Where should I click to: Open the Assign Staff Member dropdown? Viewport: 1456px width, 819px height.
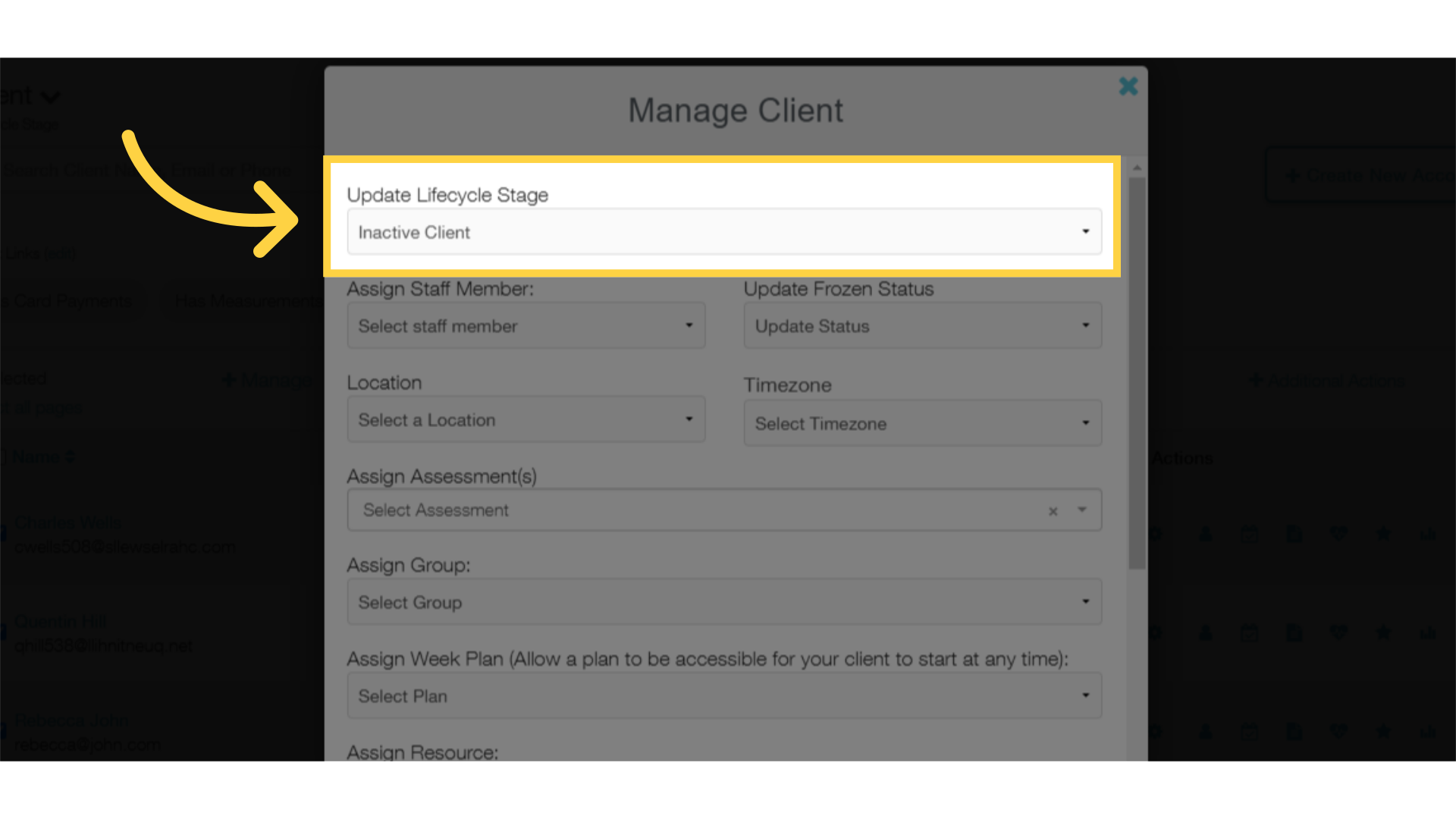point(525,325)
